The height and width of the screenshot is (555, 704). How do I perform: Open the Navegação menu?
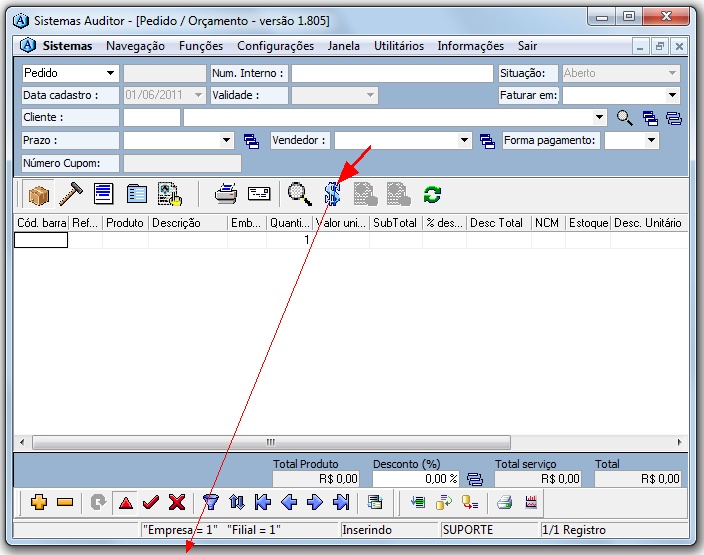[x=135, y=46]
